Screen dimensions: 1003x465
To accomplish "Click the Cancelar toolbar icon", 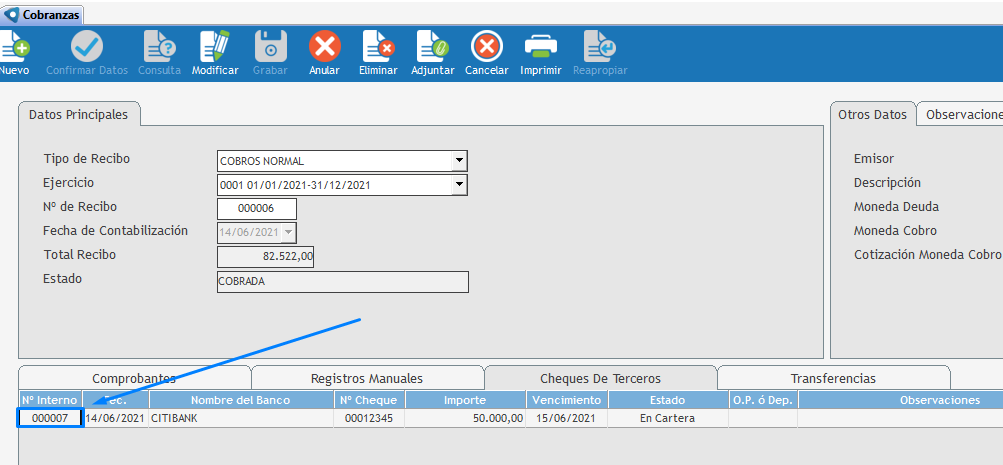I will click(486, 47).
